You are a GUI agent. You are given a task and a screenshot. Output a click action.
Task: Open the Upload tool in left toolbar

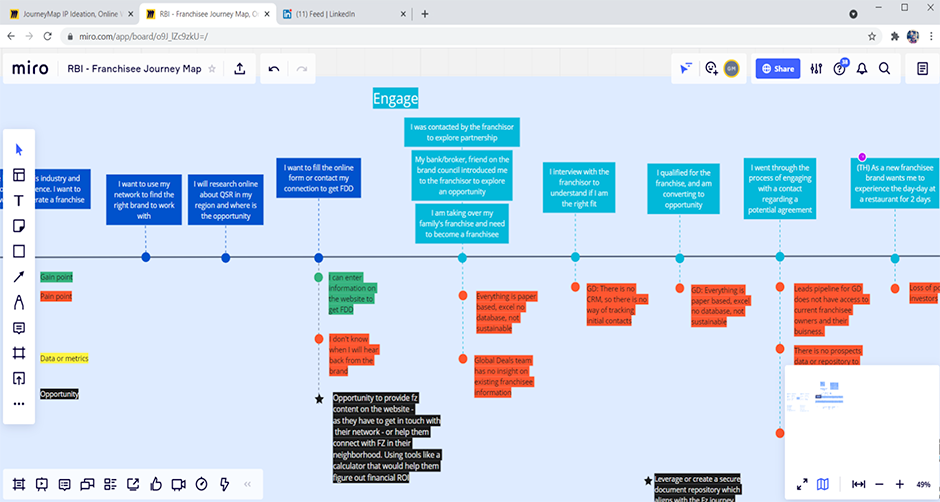[19, 378]
